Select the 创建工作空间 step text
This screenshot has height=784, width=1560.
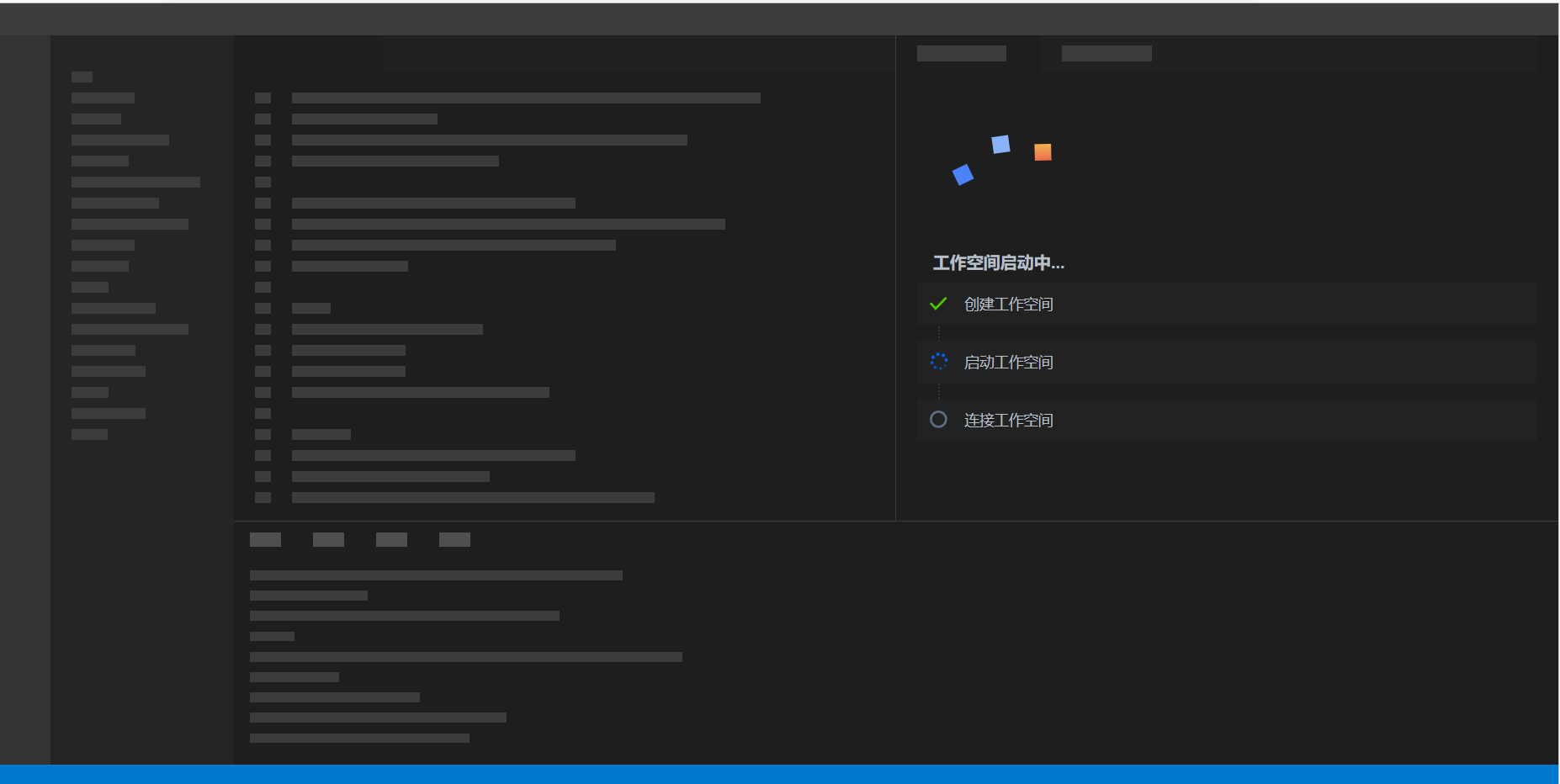(1009, 305)
